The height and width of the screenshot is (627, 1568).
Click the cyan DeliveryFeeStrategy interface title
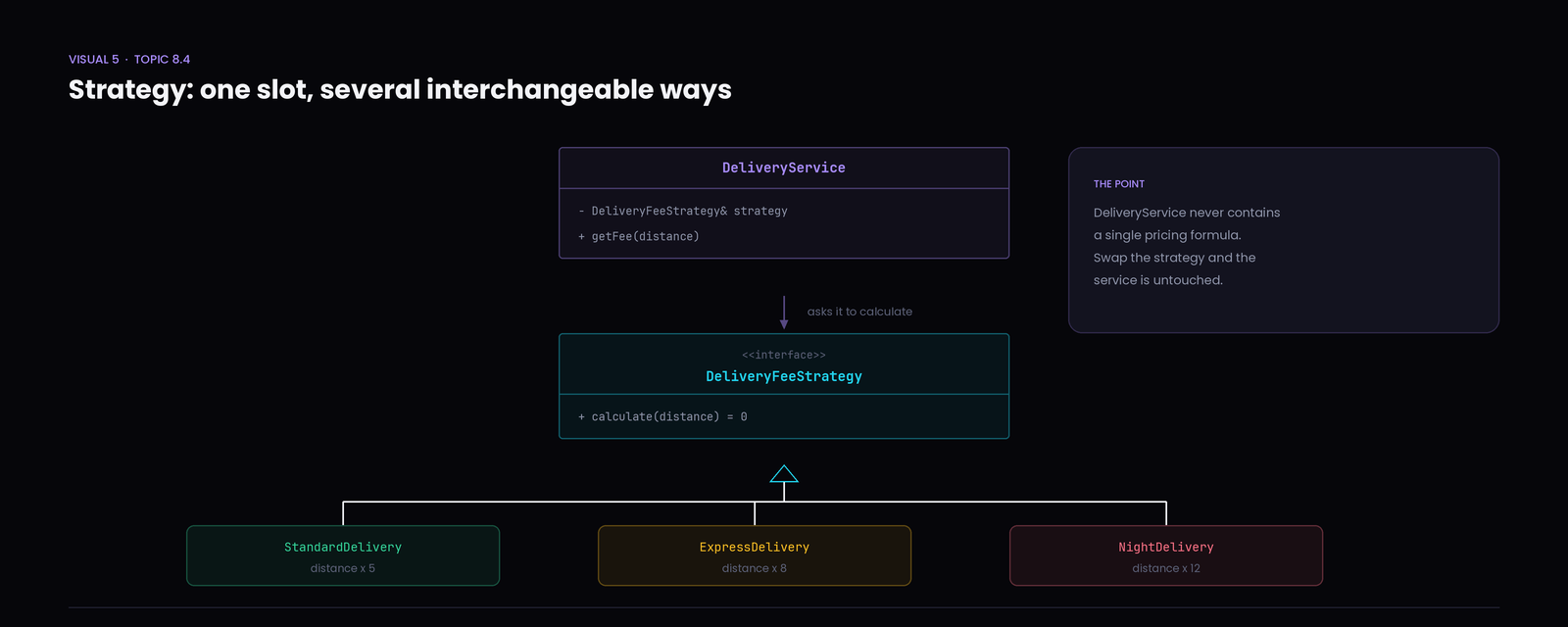[784, 376]
